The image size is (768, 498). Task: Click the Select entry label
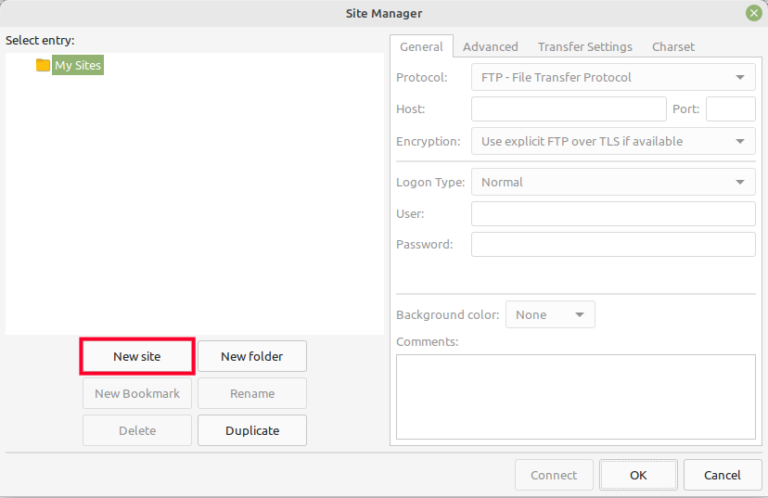tap(40, 40)
